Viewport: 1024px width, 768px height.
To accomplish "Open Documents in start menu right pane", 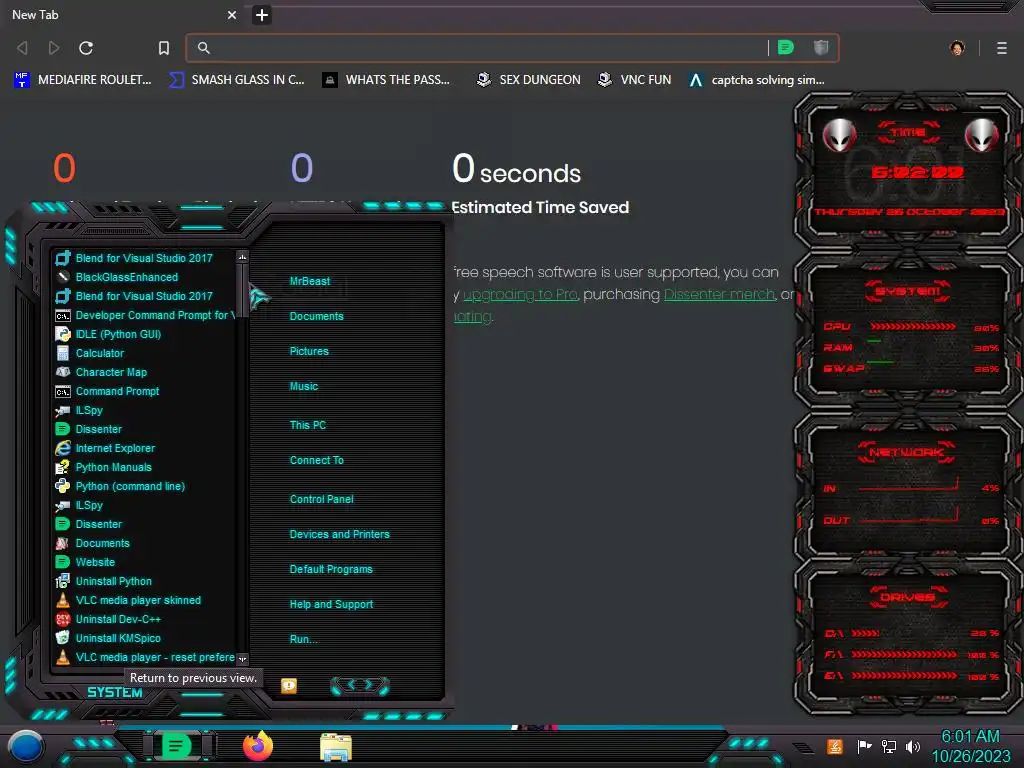I will click(317, 316).
